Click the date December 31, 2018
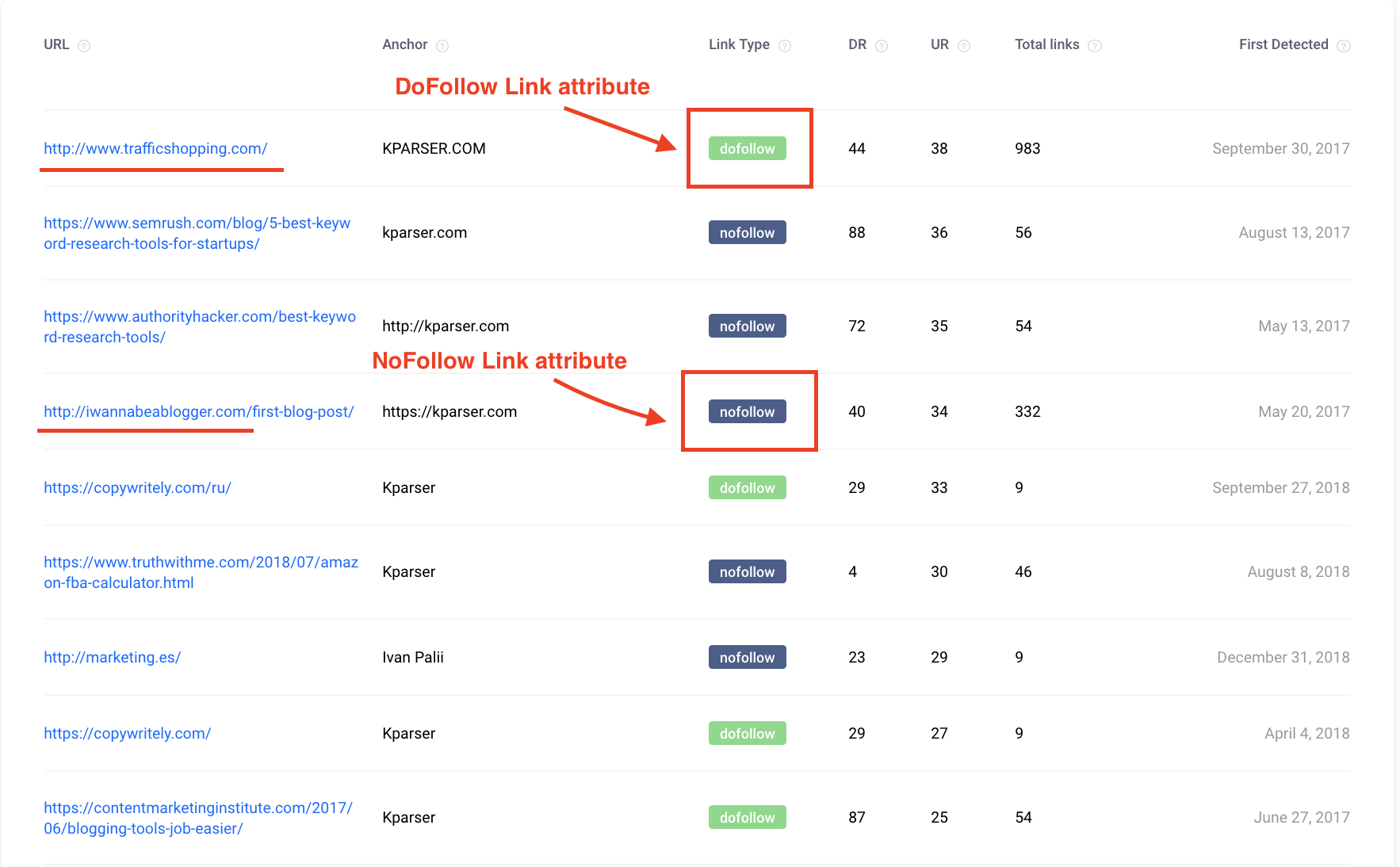Screen dimensions: 1400x867 coord(1283,657)
